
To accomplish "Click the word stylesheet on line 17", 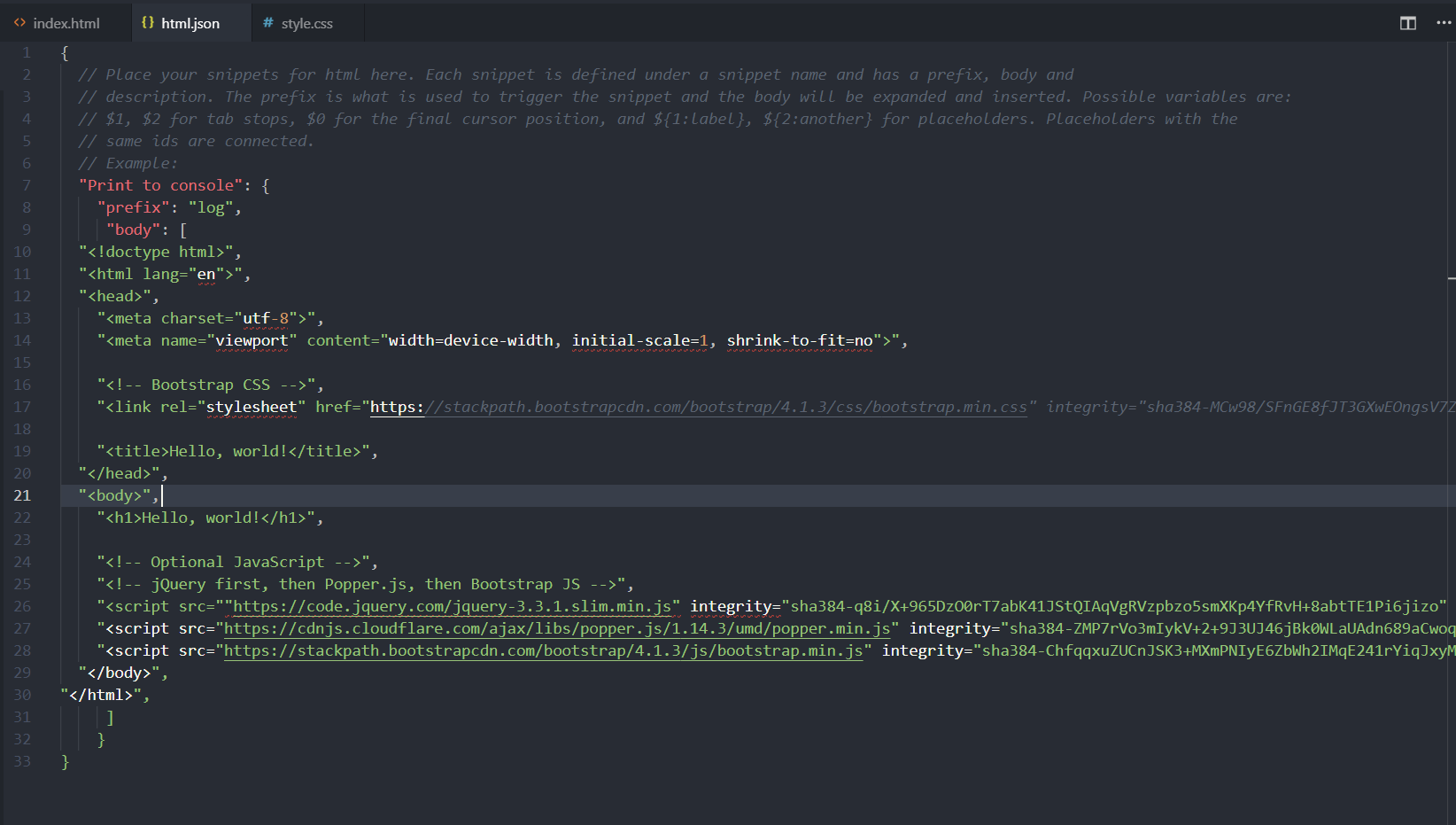I will (252, 407).
